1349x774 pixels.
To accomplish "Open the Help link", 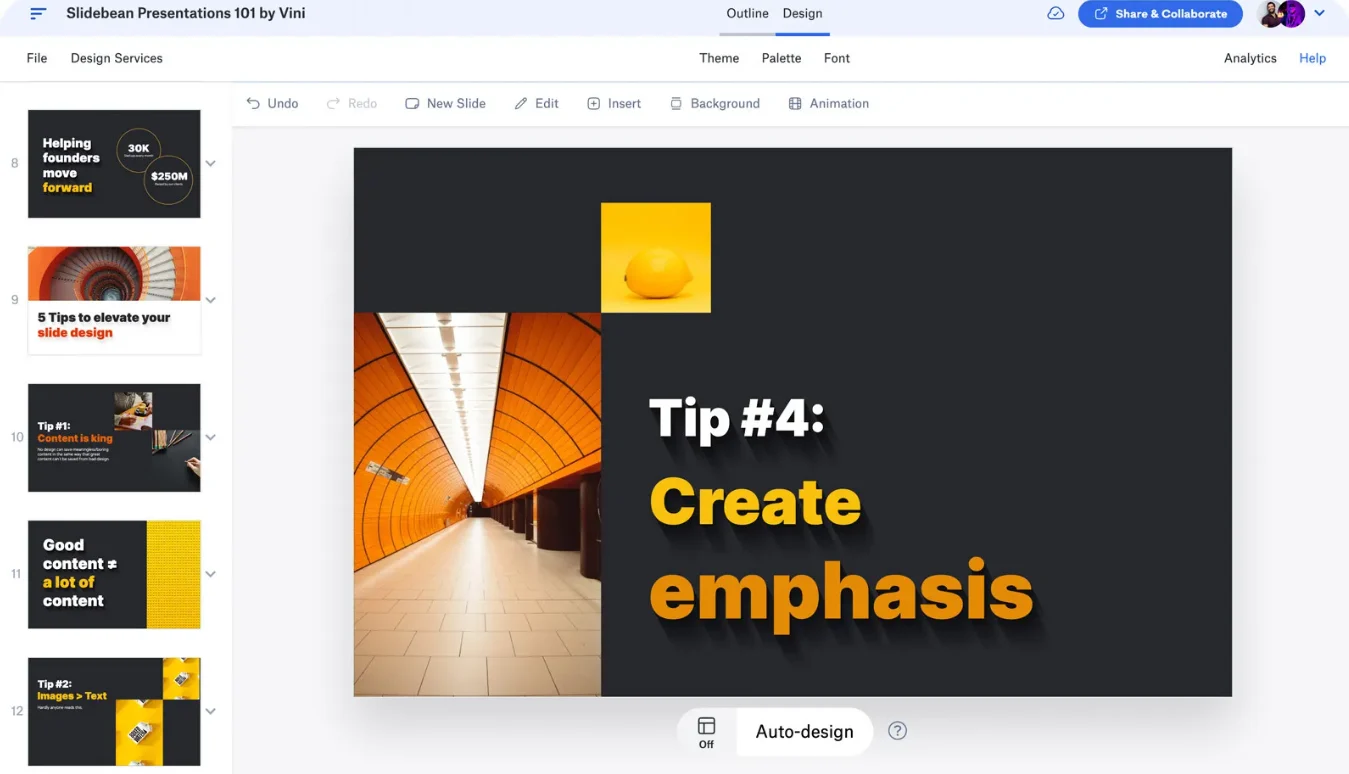I will tap(1312, 58).
